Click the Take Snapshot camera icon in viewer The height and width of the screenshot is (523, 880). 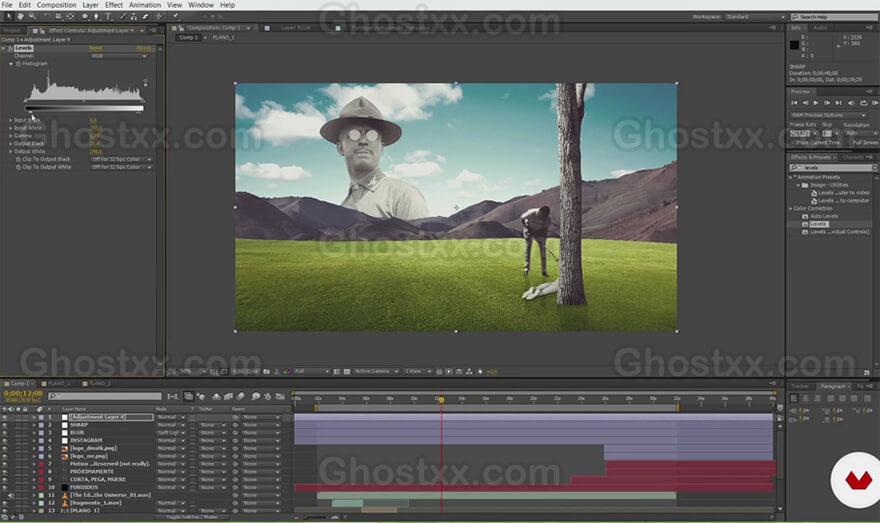tap(266, 371)
